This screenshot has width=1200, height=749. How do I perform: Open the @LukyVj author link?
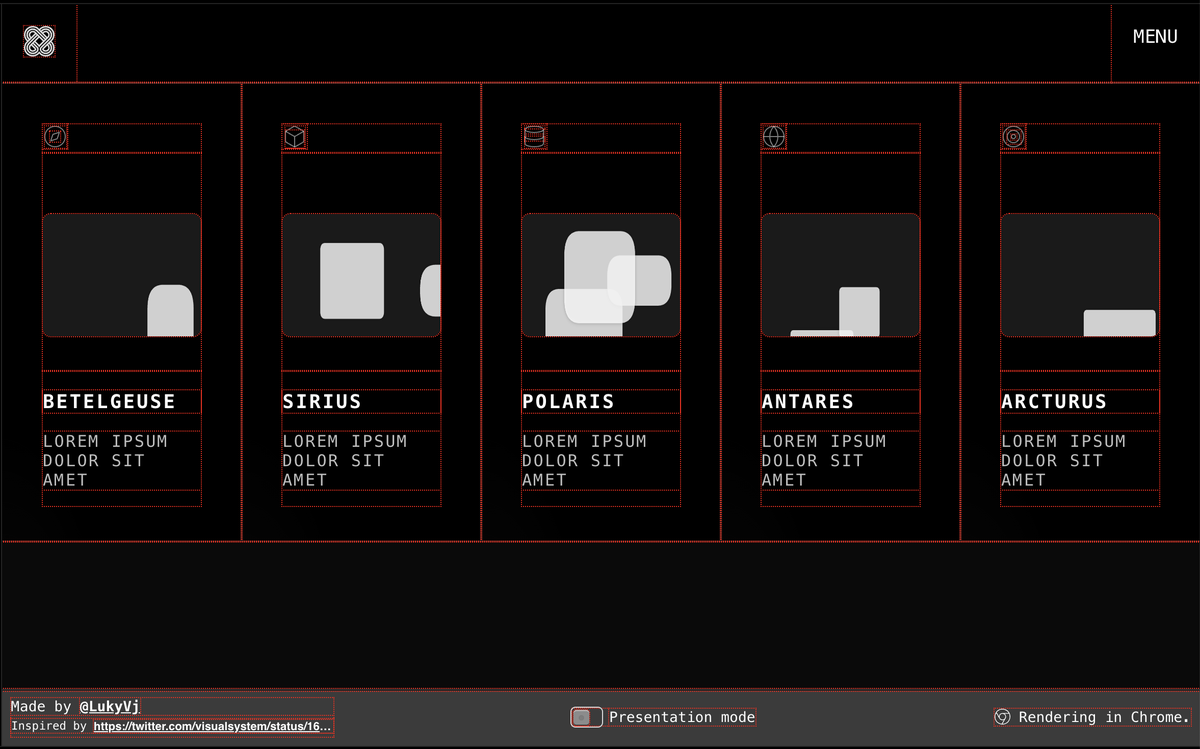[x=110, y=707]
